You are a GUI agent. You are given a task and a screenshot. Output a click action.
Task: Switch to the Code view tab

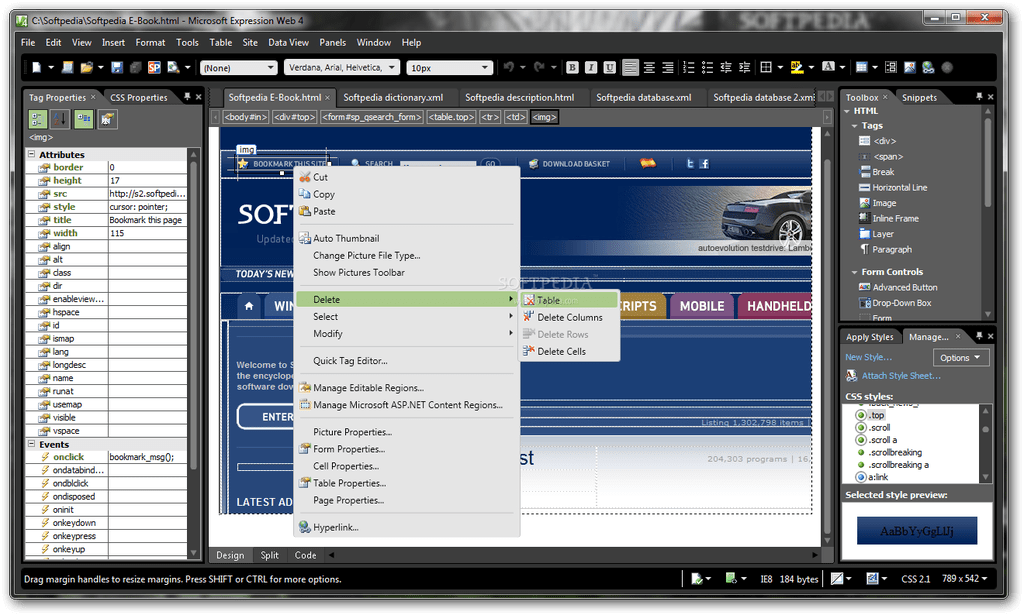pyautogui.click(x=305, y=556)
